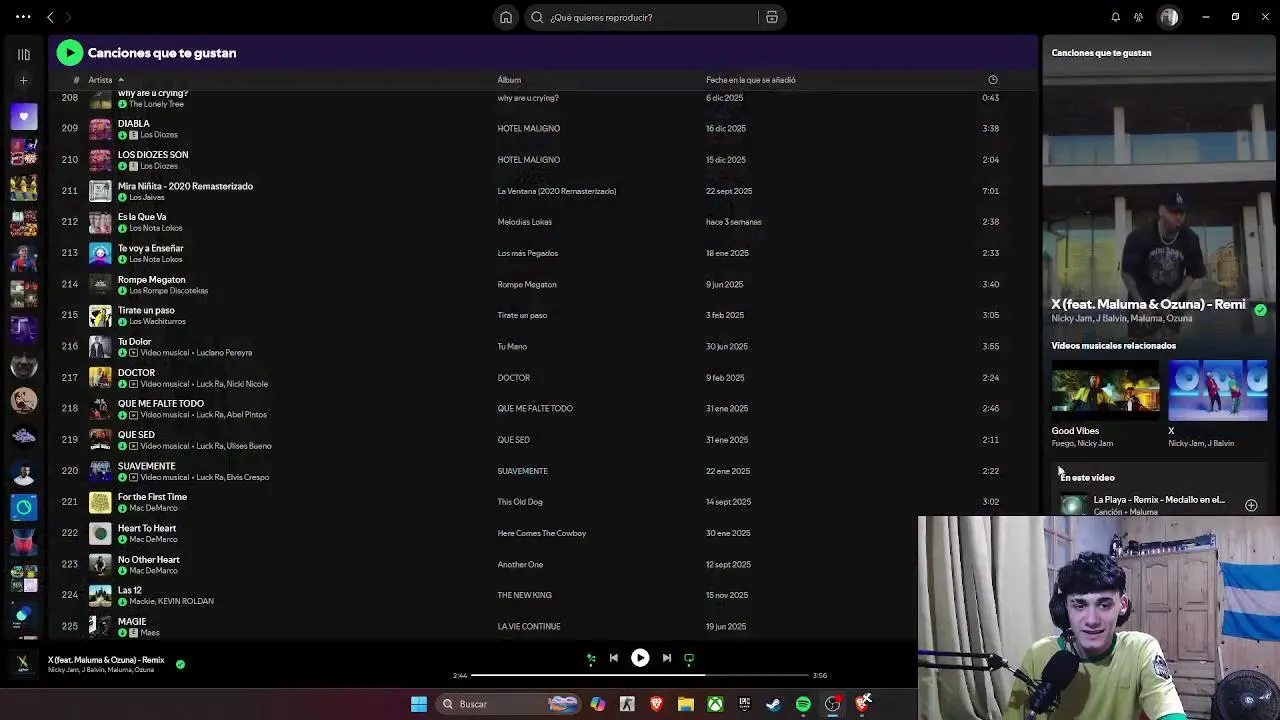1280x720 pixels.
Task: Open the browse icon inside the search bar
Action: 772,17
